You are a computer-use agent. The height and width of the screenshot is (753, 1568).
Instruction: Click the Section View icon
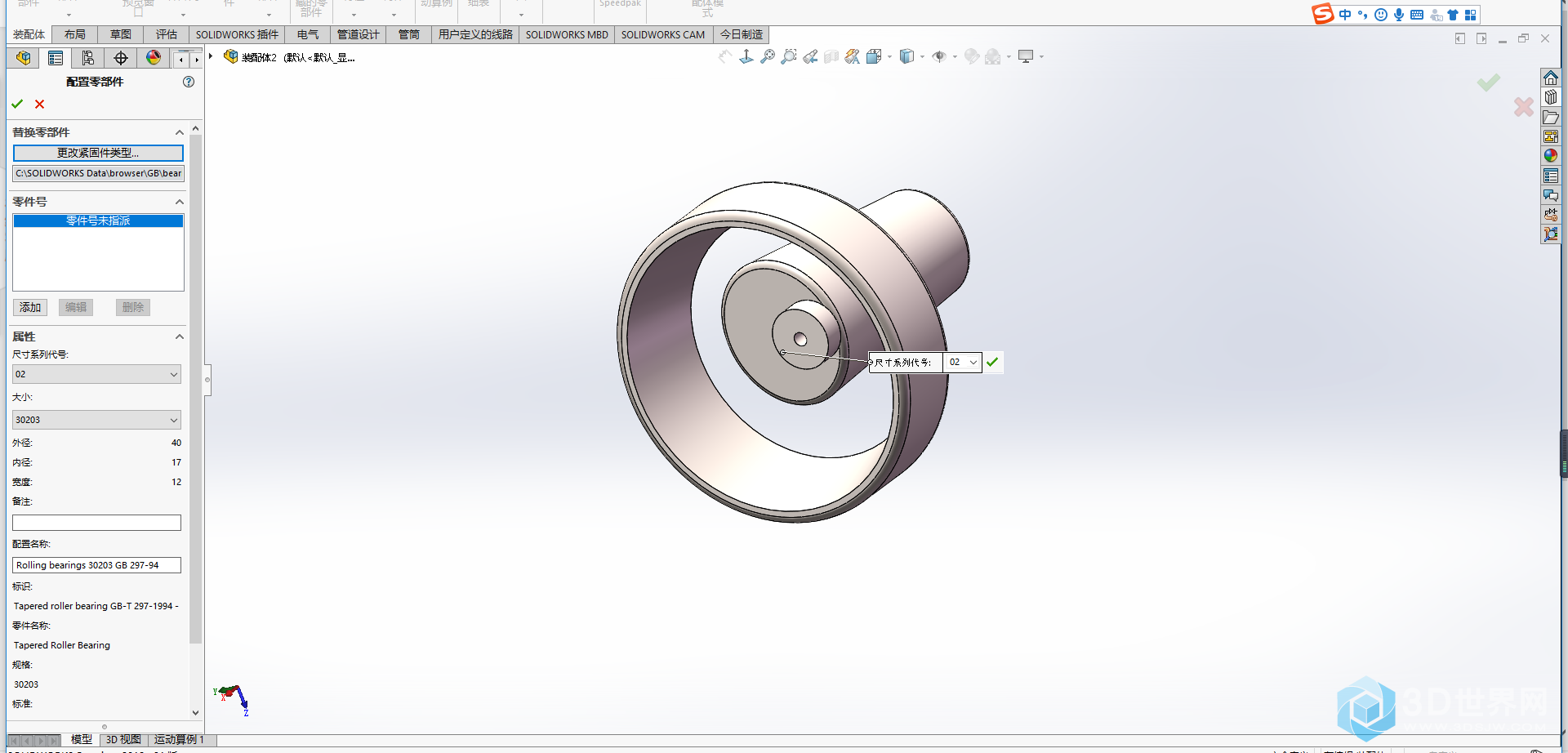831,56
